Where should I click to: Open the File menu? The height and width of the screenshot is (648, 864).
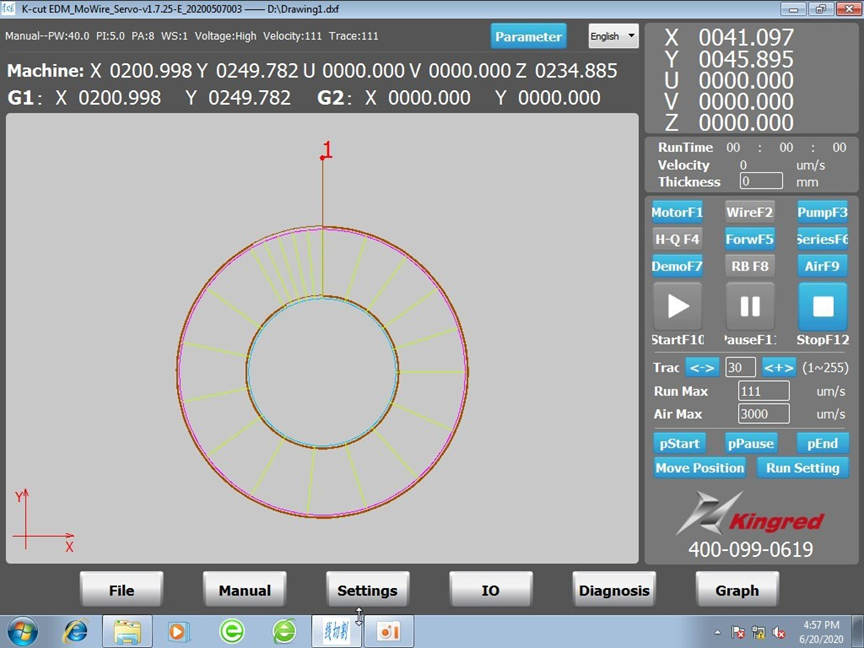tap(121, 590)
